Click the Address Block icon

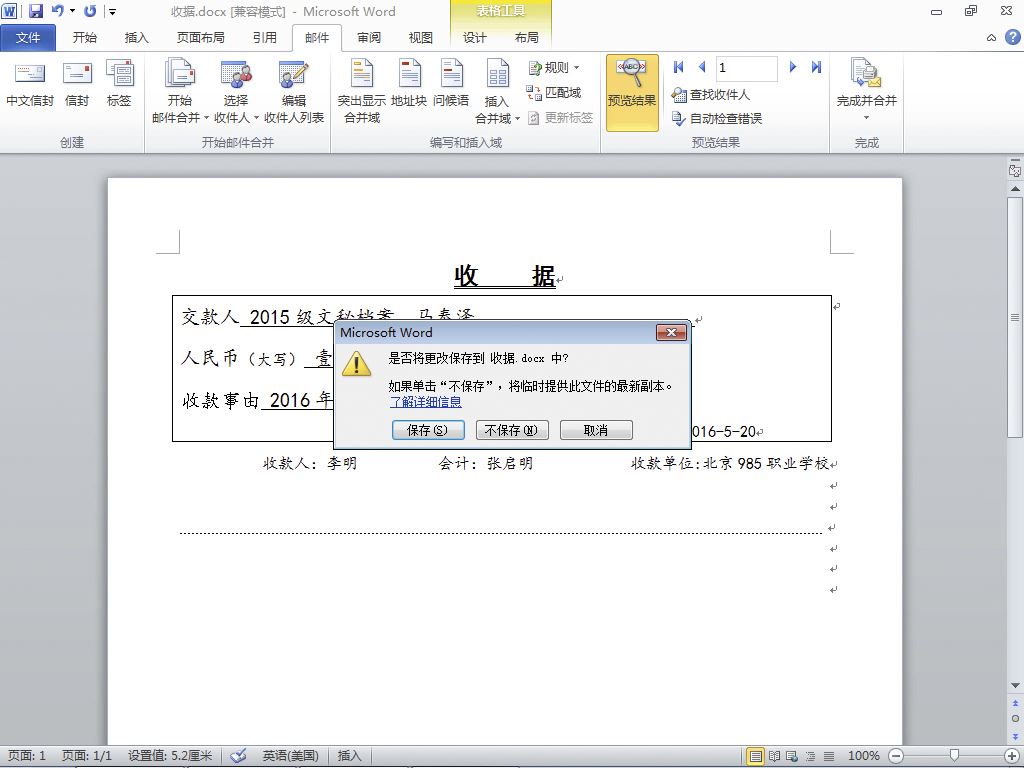click(409, 84)
